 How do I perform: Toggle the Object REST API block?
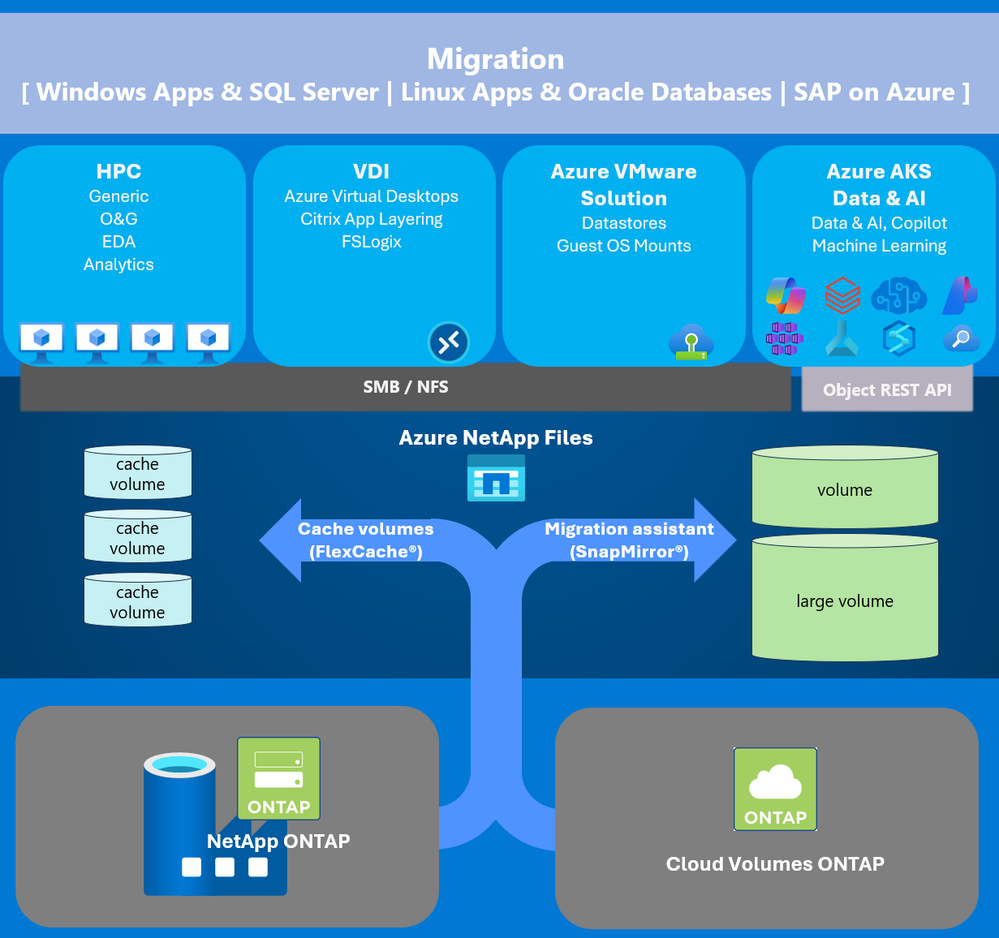point(886,390)
